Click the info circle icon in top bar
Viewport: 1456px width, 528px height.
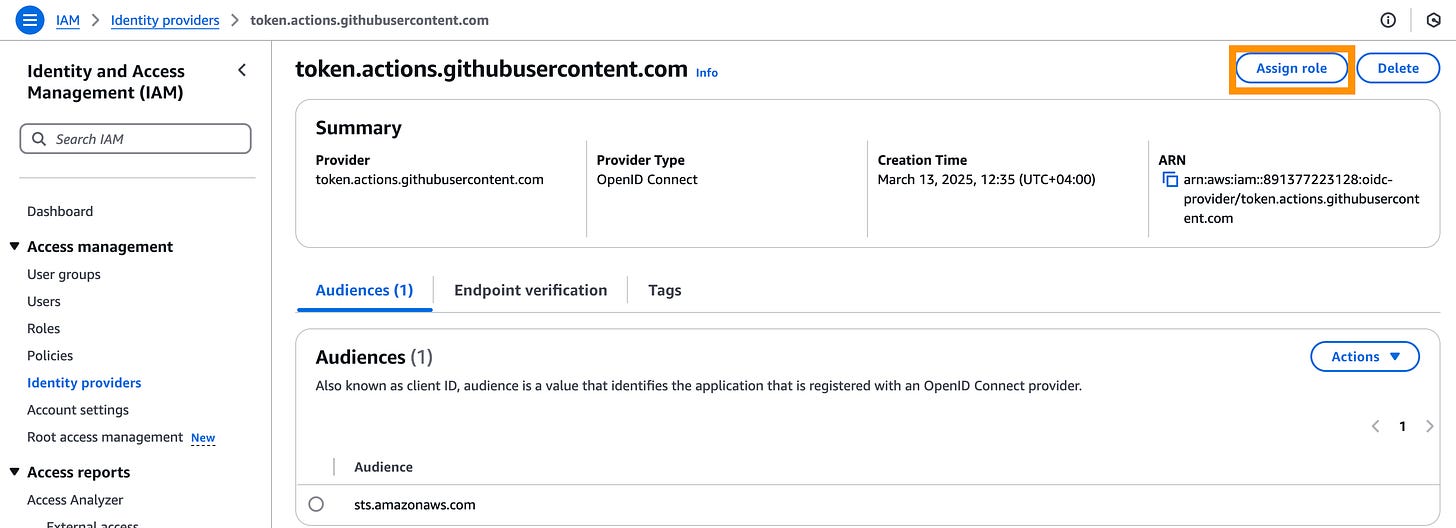pos(1388,19)
